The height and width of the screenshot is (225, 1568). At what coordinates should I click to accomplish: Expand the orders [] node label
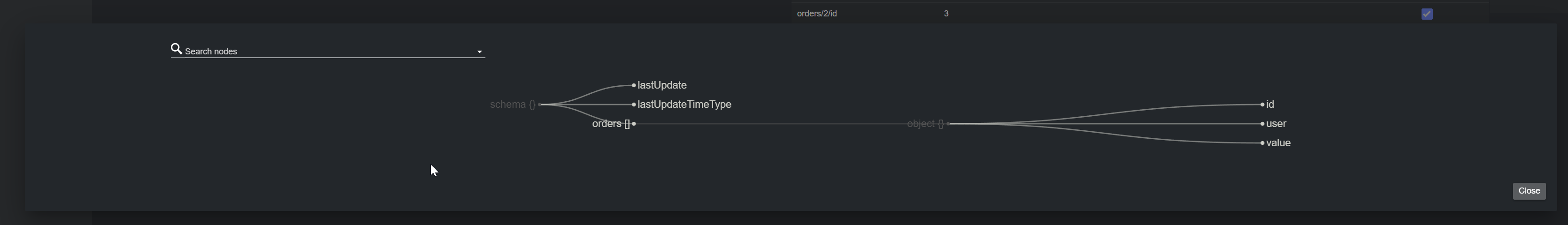(610, 124)
